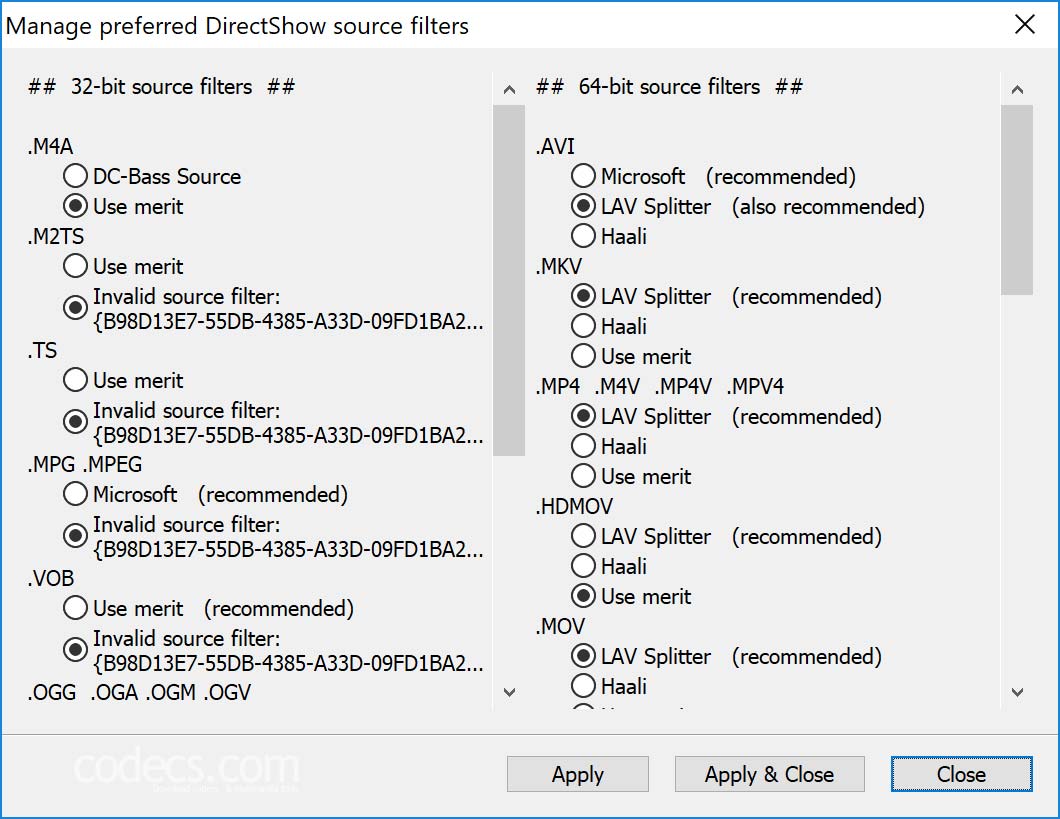Select LAV Splitter for .HDMOV files
Image resolution: width=1060 pixels, height=819 pixels.
click(583, 536)
